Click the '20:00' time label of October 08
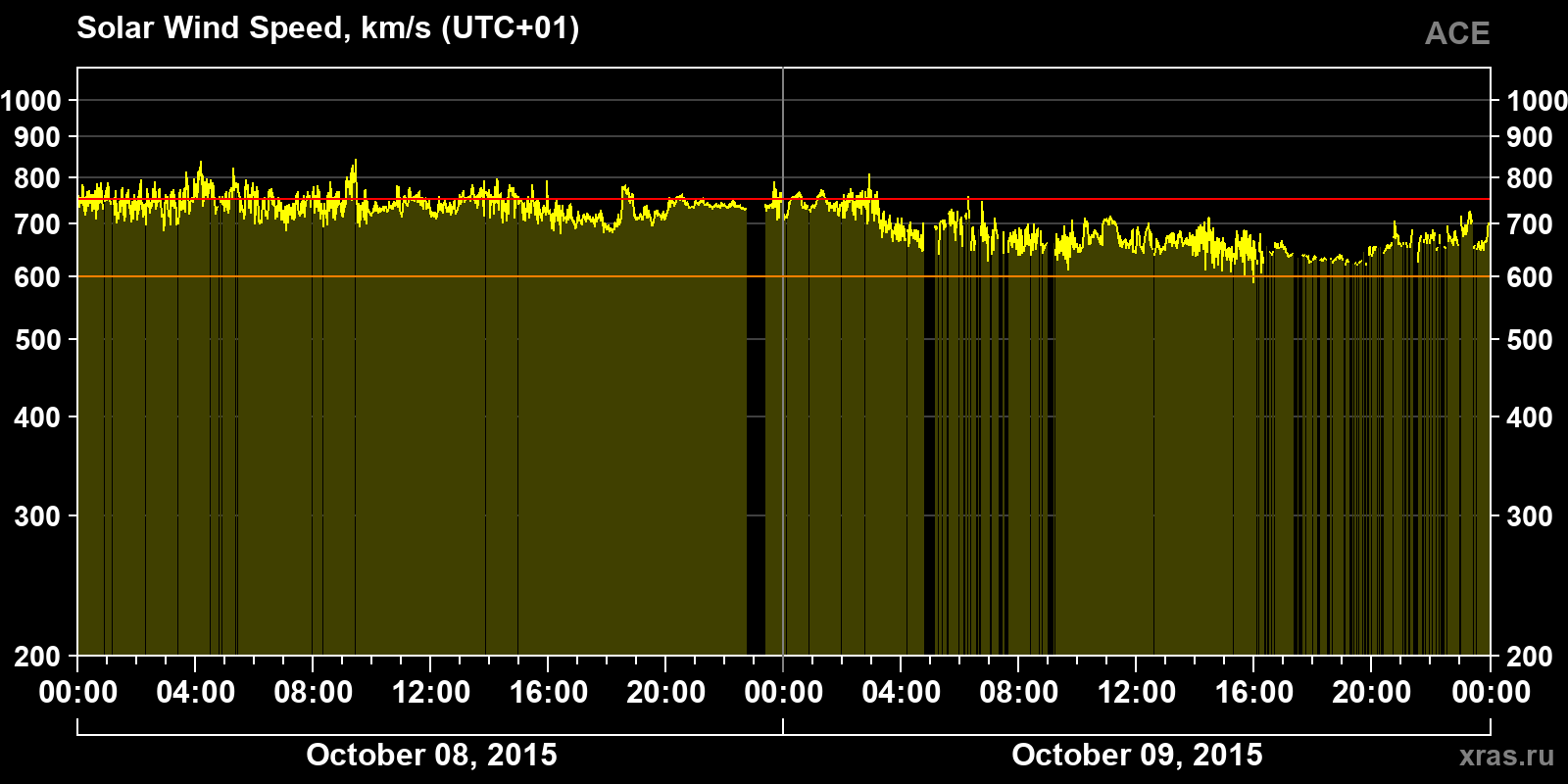This screenshot has width=1568, height=784. (x=666, y=693)
